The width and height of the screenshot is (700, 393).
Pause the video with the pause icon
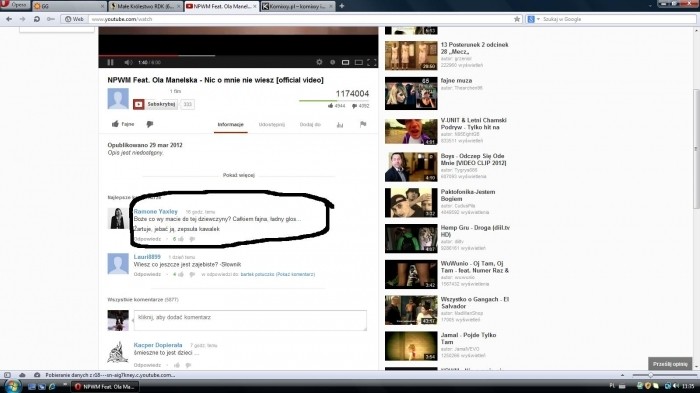(x=110, y=63)
